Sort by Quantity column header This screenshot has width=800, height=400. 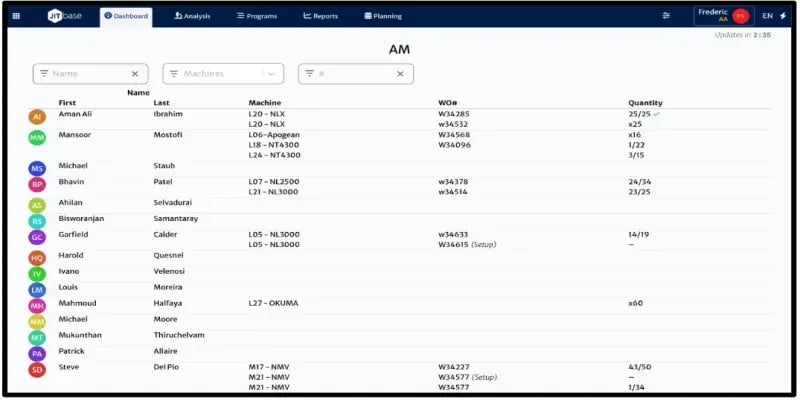coord(645,103)
